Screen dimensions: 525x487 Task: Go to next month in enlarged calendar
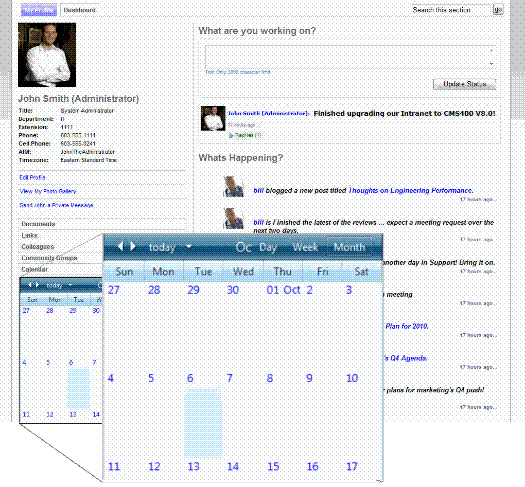(133, 247)
